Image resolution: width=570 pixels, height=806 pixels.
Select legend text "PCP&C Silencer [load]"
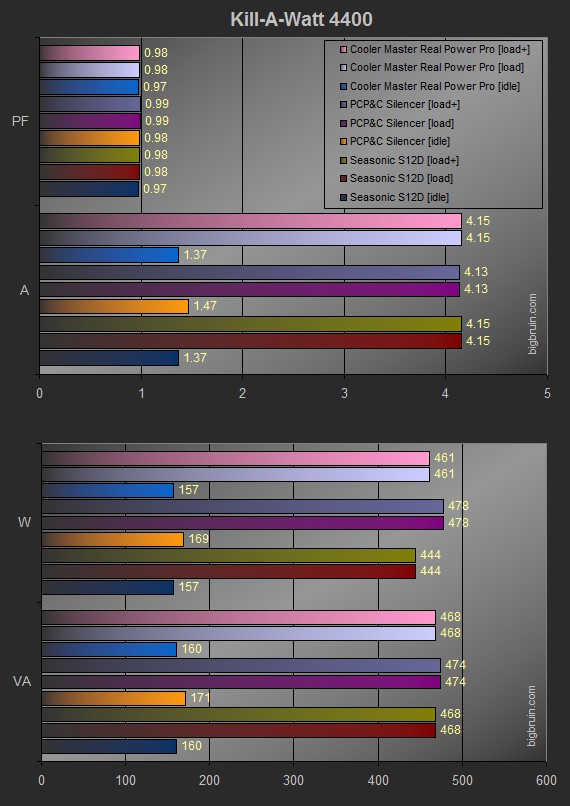click(402, 123)
